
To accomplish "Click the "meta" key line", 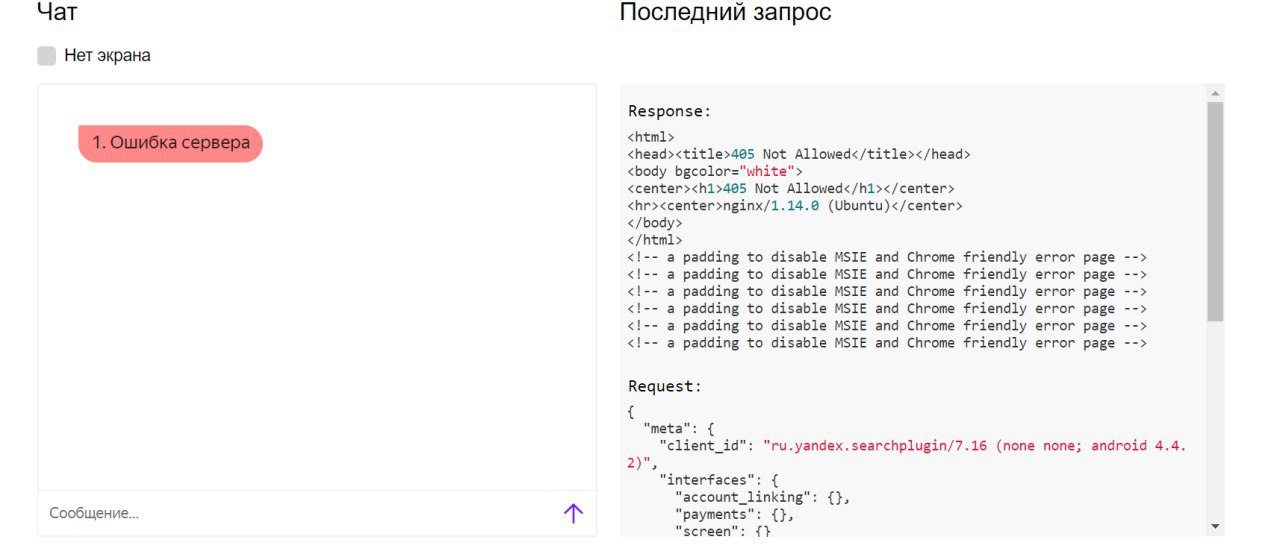I will 681,428.
